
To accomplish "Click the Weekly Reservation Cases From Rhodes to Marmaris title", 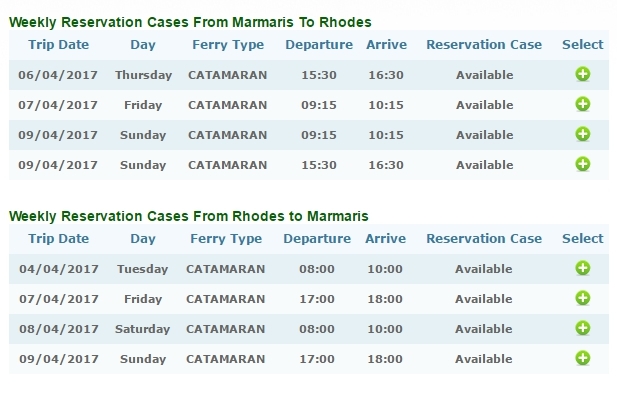I will [188, 216].
